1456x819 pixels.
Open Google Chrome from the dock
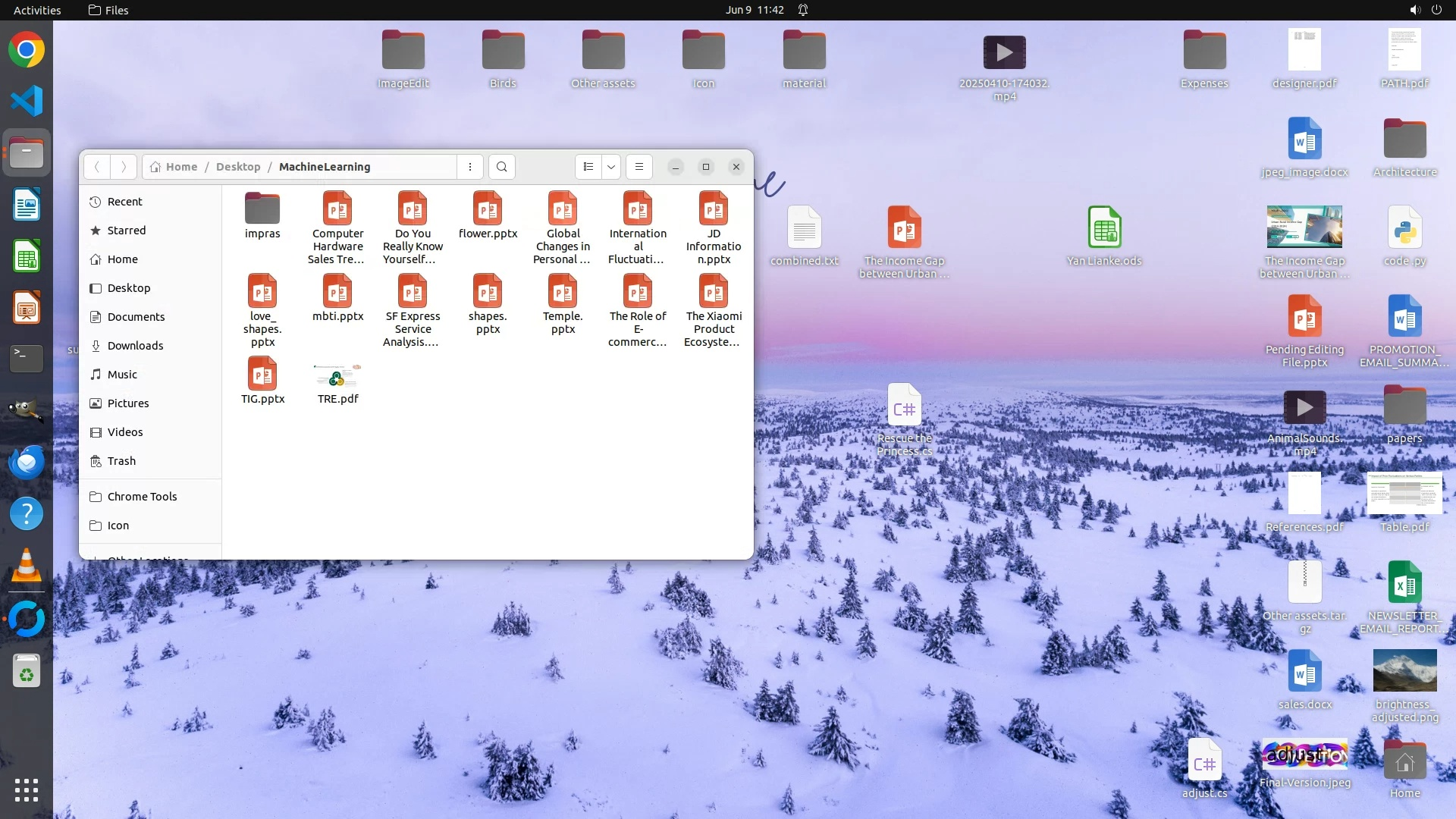point(27,50)
